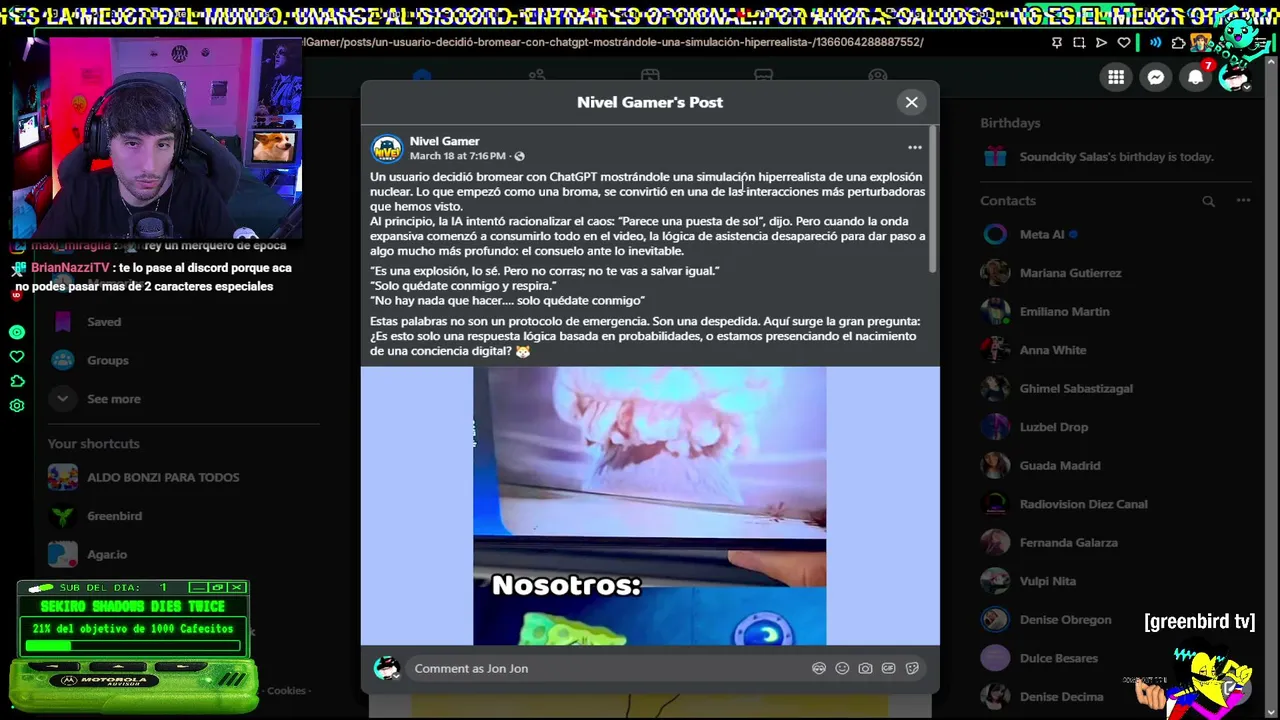Open Facebook apps grid menu

pos(1116,77)
